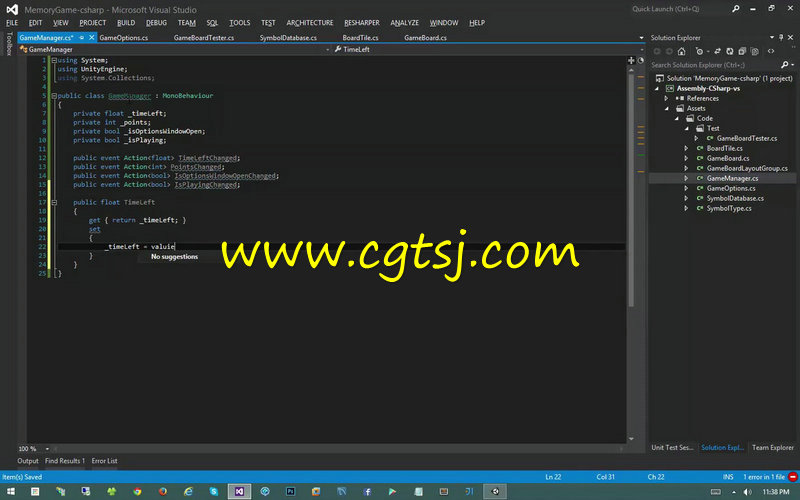
Task: Switch to the BoardTile.cs tab
Action: coord(360,37)
